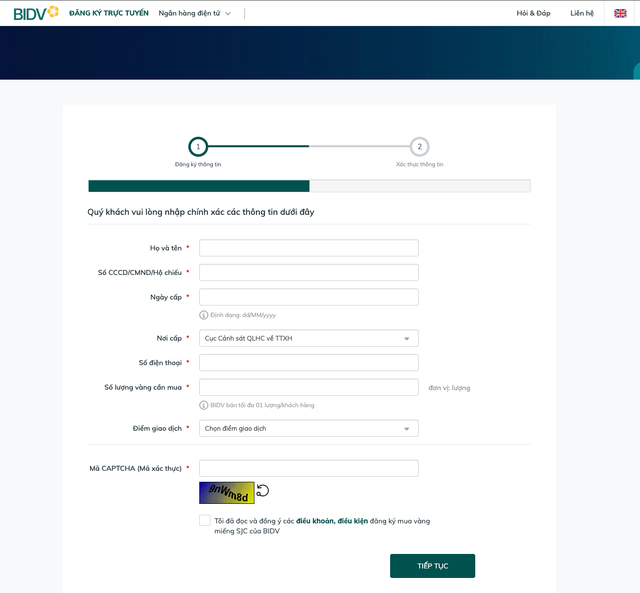Focus the Số CCCD/CMND/Hộ chiếu field
Image resolution: width=640 pixels, height=593 pixels.
pyautogui.click(x=309, y=272)
